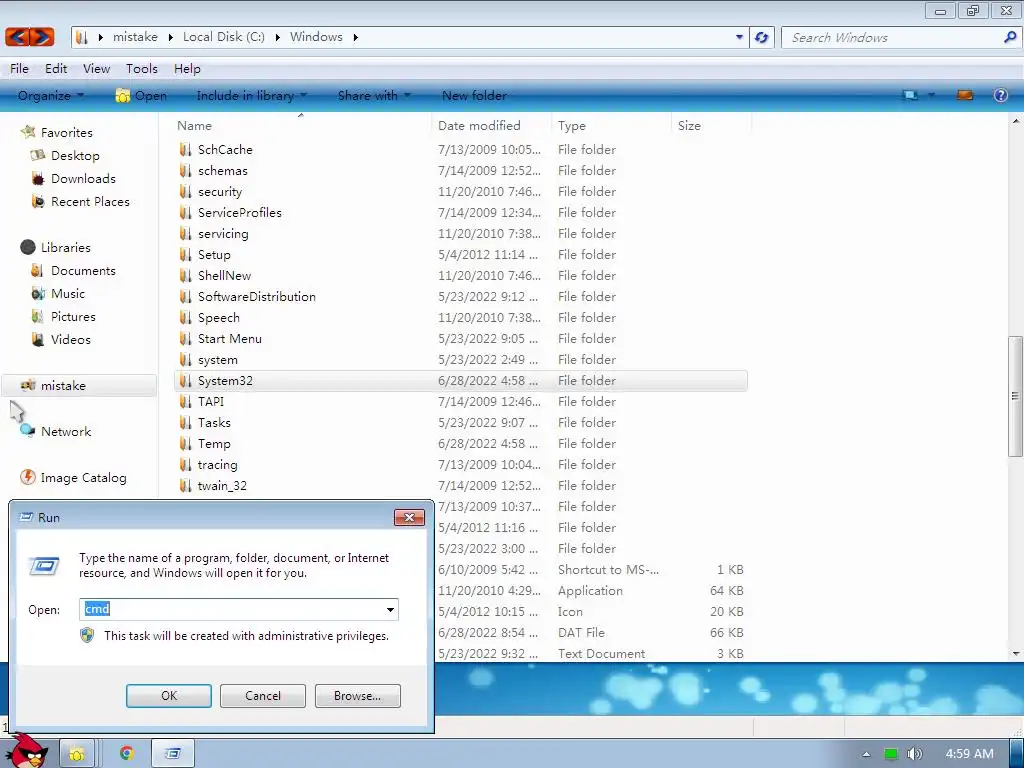Viewport: 1024px width, 768px height.
Task: Expand breadcrumb arrow after Windows
Action: (355, 37)
